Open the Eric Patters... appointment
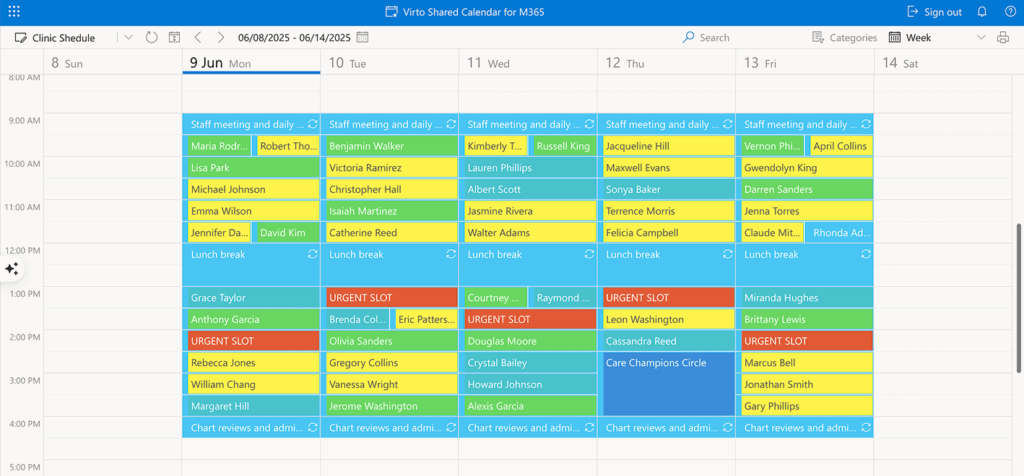The width and height of the screenshot is (1024, 476). click(426, 319)
